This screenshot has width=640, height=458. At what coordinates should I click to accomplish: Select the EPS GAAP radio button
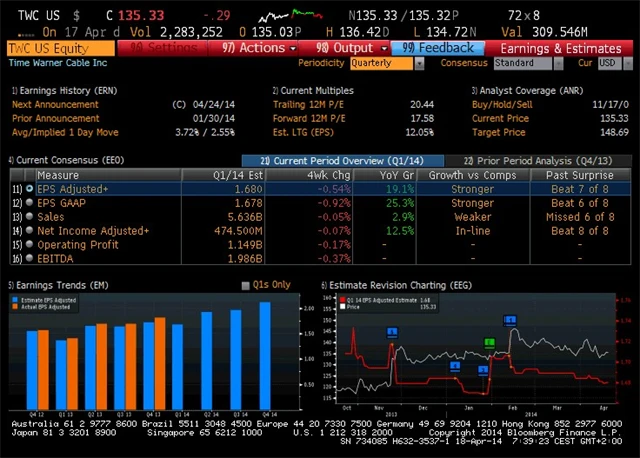[x=29, y=202]
